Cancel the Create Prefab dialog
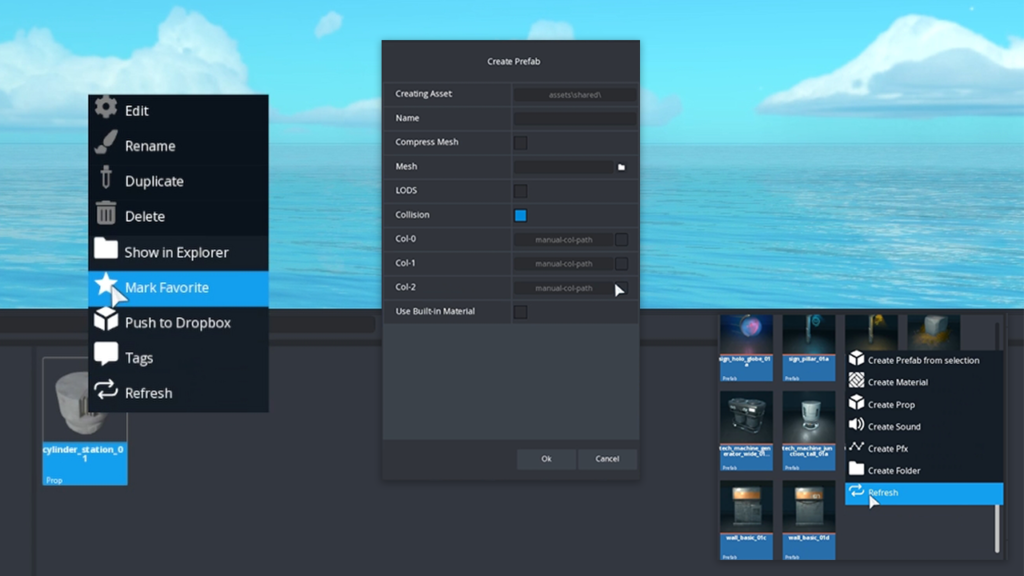Image resolution: width=1024 pixels, height=576 pixels. pyautogui.click(x=607, y=459)
